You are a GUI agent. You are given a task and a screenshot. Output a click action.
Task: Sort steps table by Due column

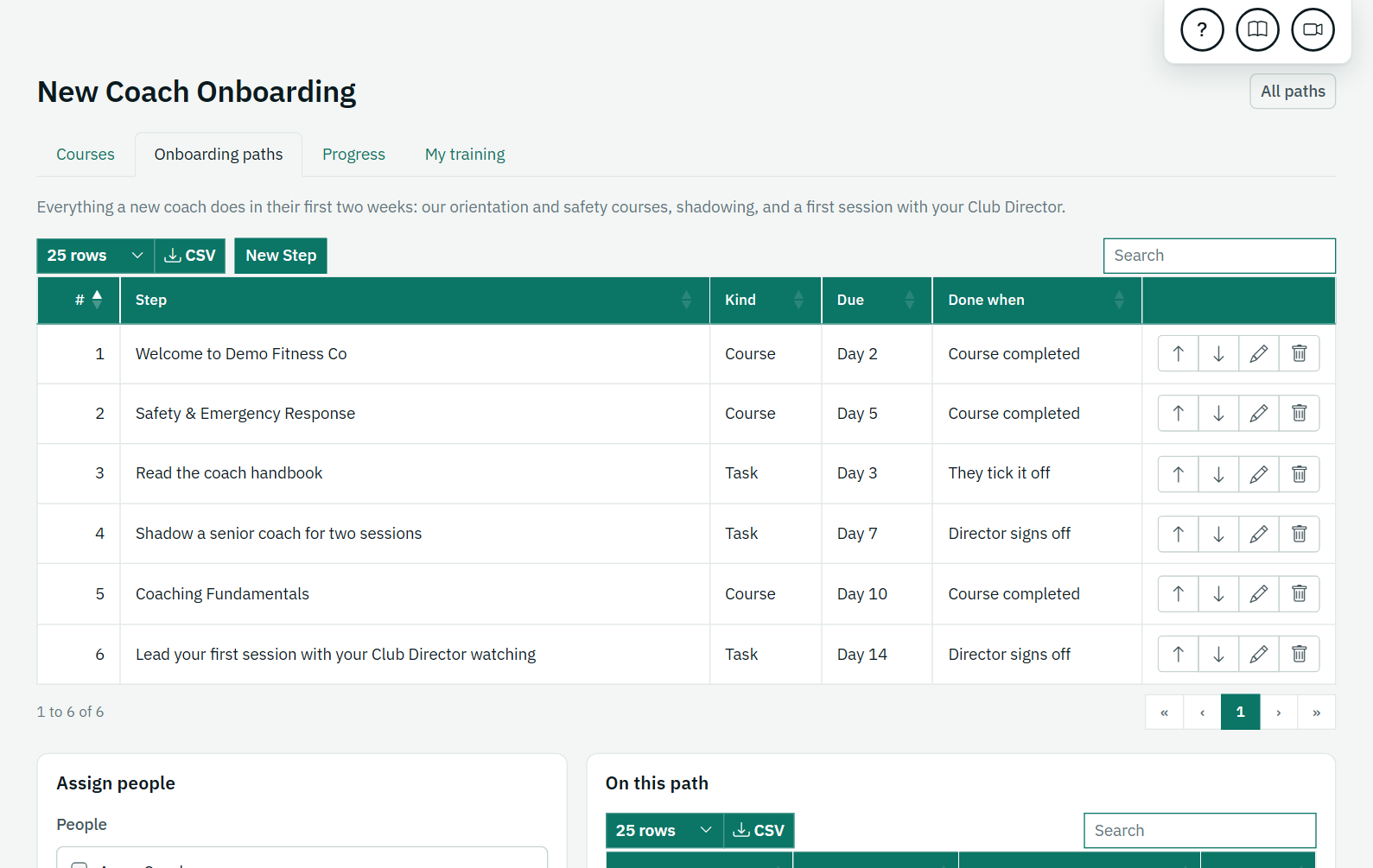[x=877, y=300]
